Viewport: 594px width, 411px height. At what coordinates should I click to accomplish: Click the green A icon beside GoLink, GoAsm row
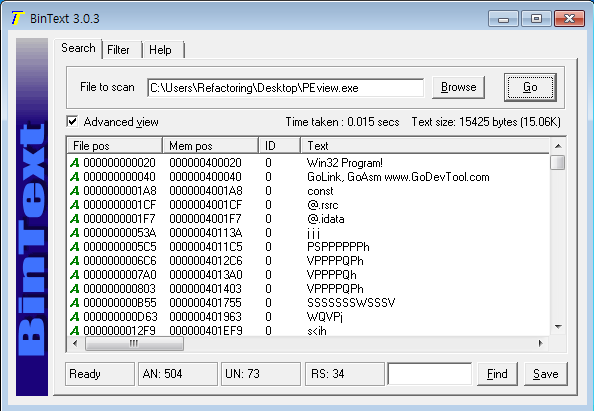pos(75,177)
